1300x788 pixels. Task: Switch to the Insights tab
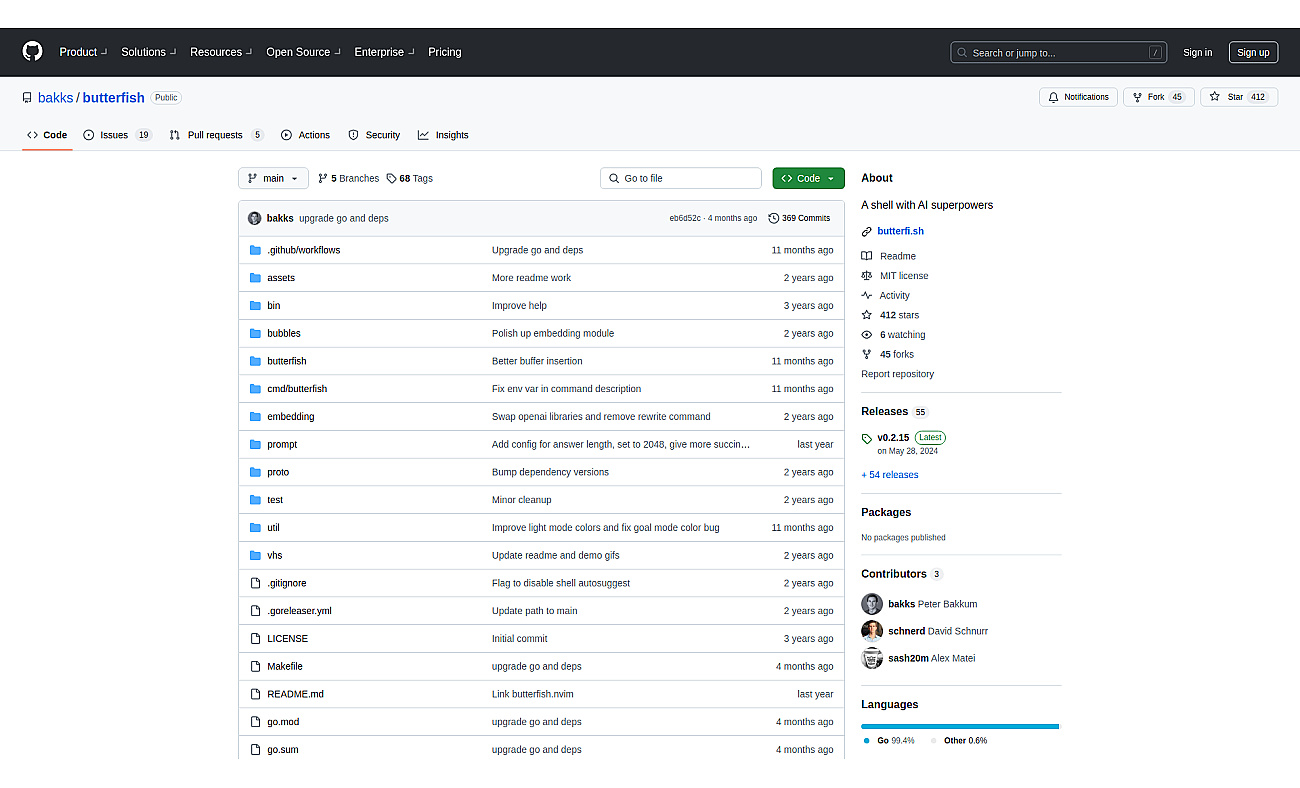[443, 135]
